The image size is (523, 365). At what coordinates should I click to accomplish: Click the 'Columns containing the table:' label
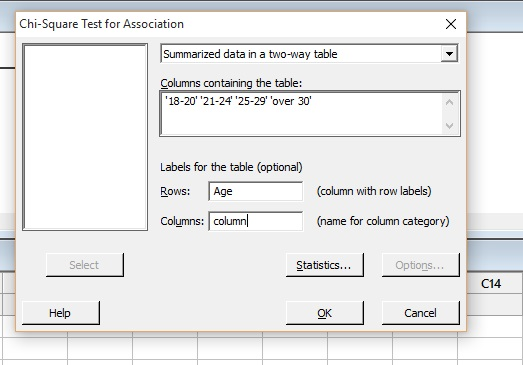coord(231,83)
